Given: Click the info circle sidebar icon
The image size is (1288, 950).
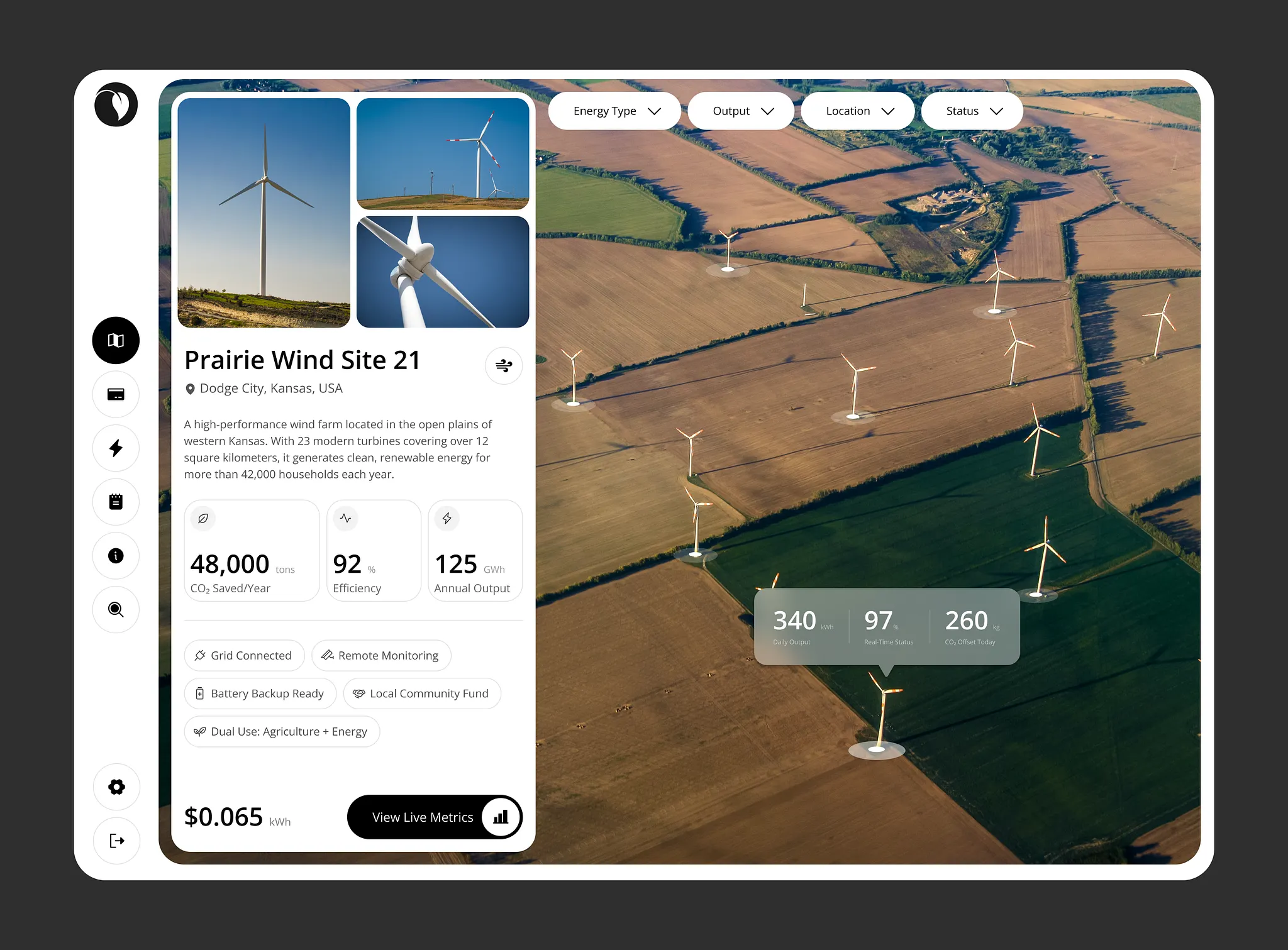Looking at the screenshot, I should point(116,556).
